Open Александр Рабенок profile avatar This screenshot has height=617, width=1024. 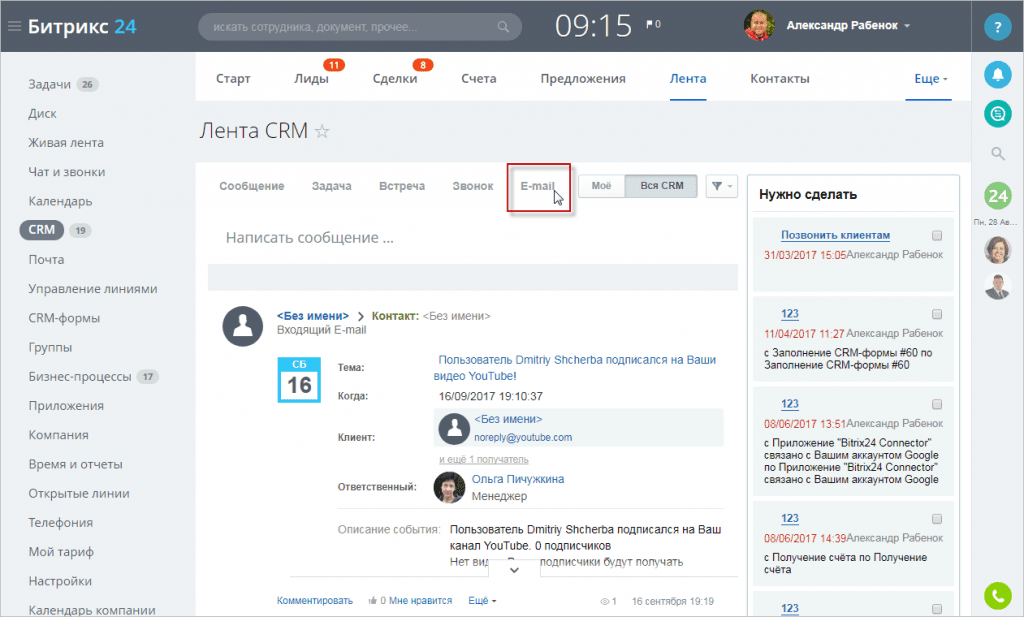tap(759, 25)
